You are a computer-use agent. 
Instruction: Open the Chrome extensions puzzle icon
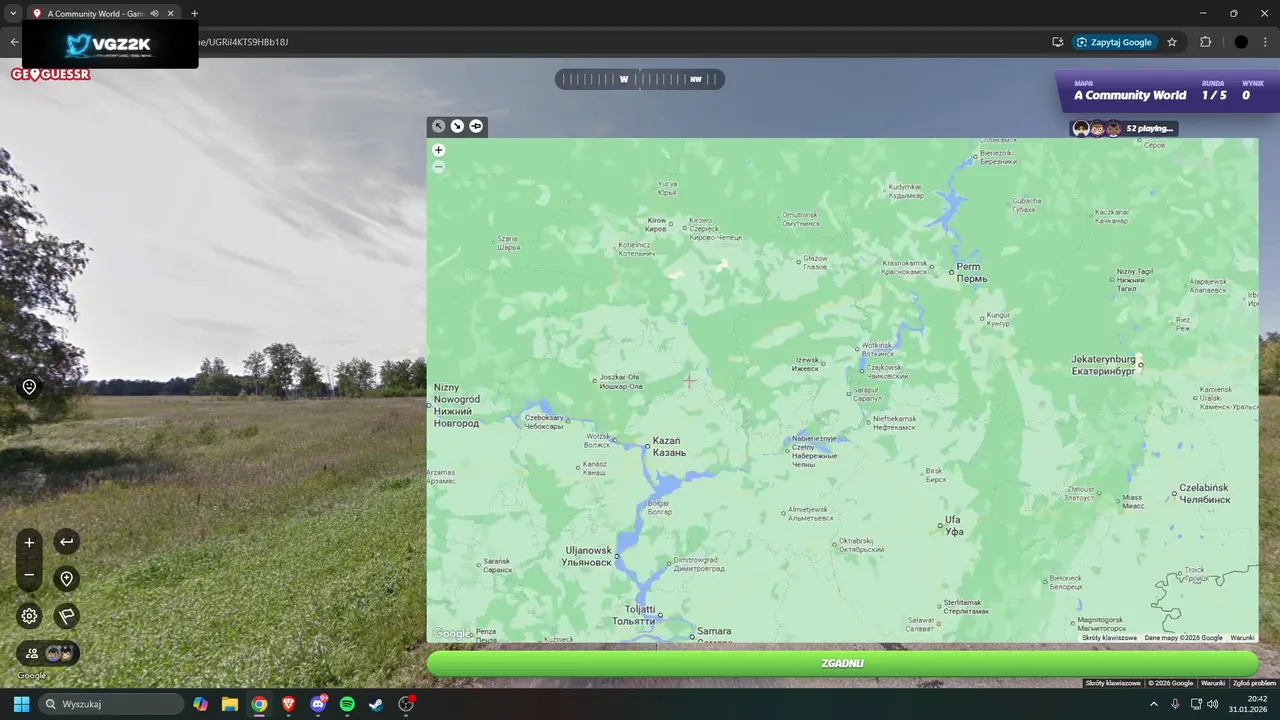click(1205, 42)
